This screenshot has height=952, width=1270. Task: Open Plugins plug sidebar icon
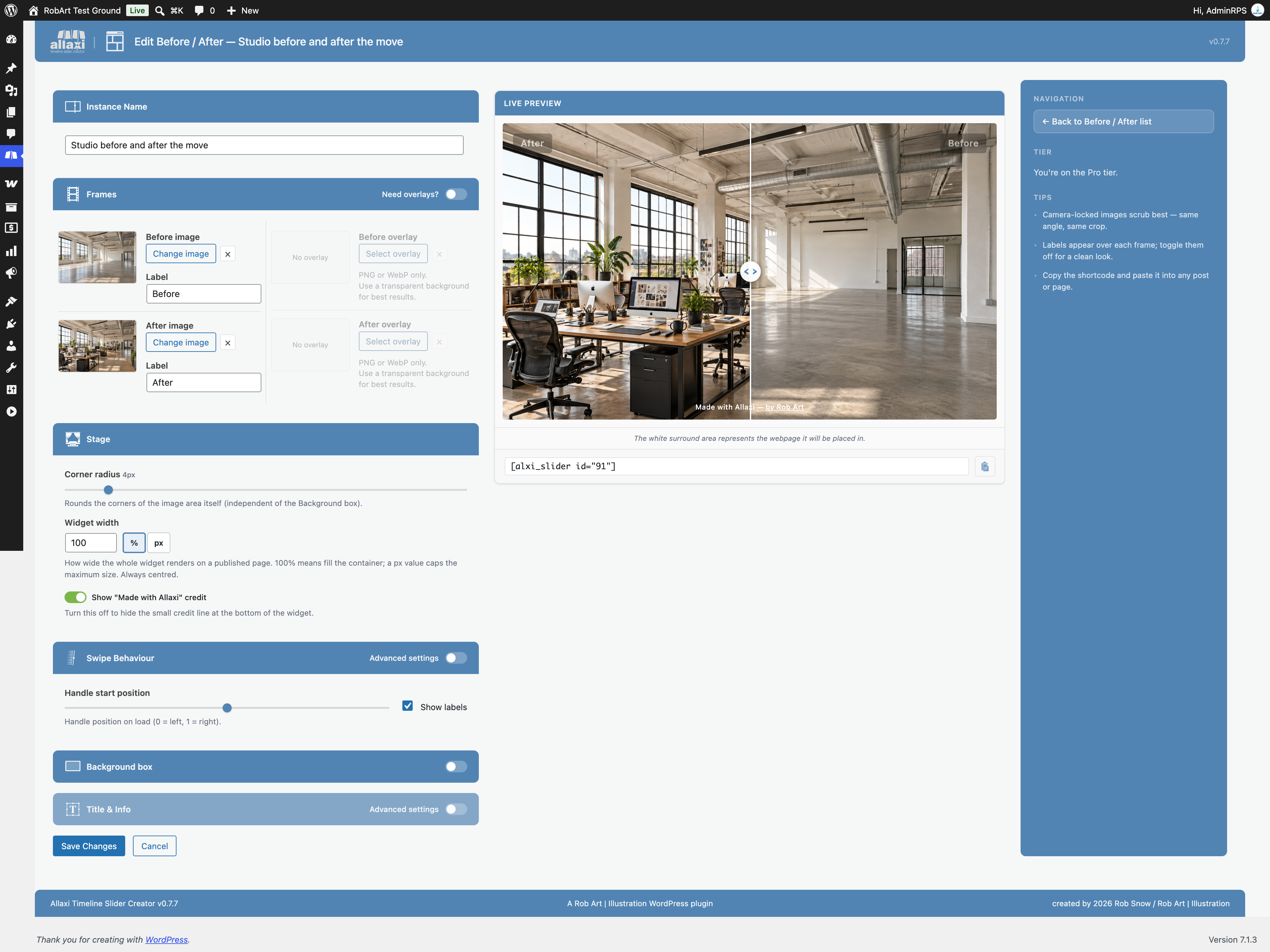[x=11, y=324]
